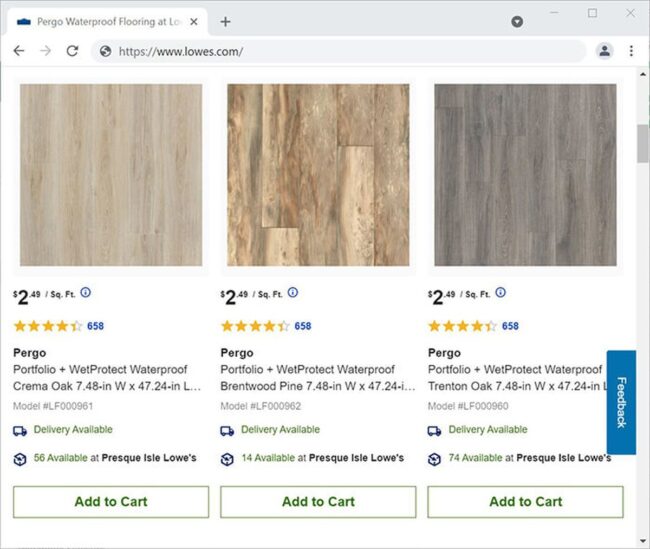Click the scrollbar up arrow
The width and height of the screenshot is (650, 549).
[x=643, y=74]
